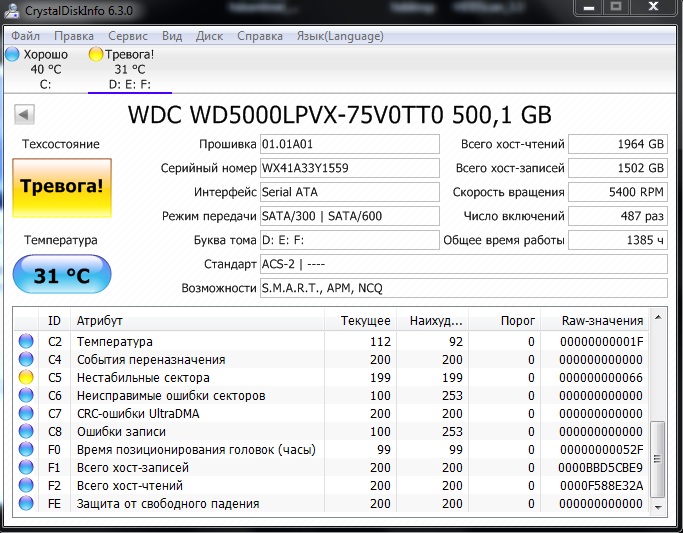Open the Язык(Language) menu
Screen dimensions: 683x533
340,36
